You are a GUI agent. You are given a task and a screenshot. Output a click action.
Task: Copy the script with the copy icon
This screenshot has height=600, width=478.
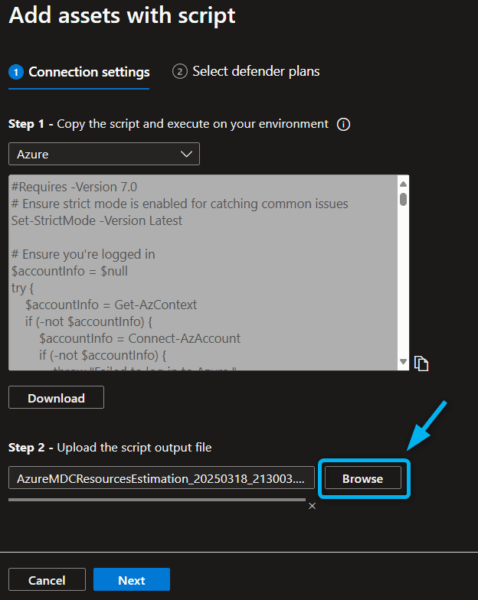421,363
